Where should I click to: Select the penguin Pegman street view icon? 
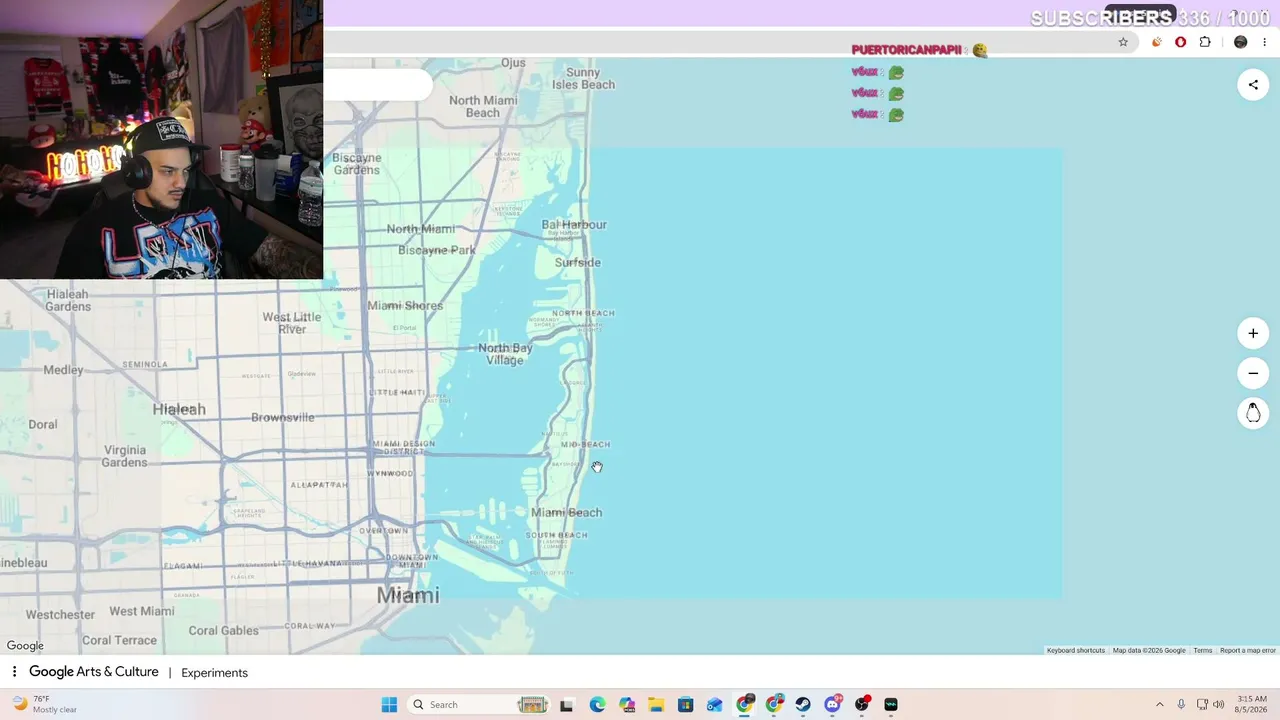(x=1253, y=413)
